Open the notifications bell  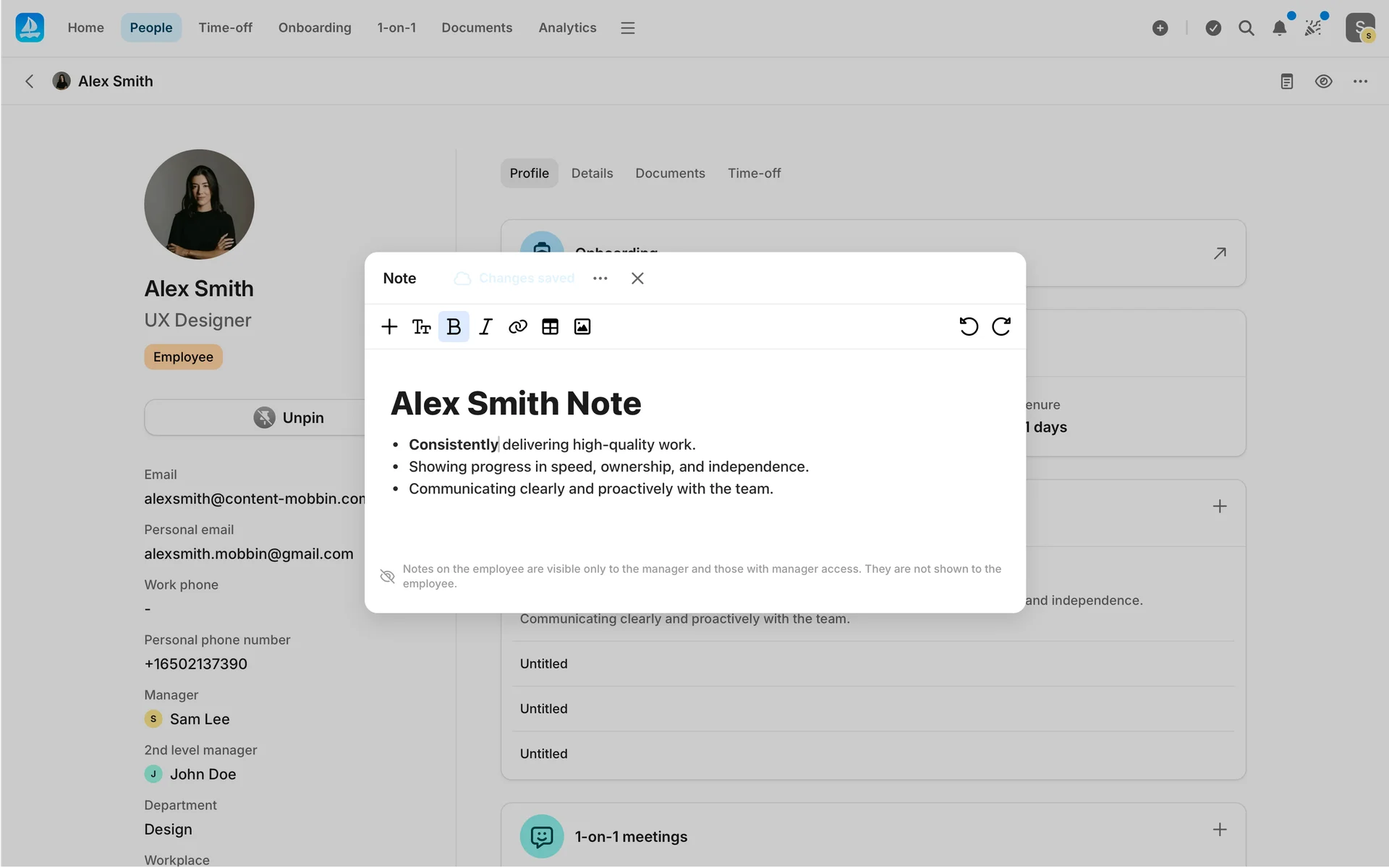1279,28
